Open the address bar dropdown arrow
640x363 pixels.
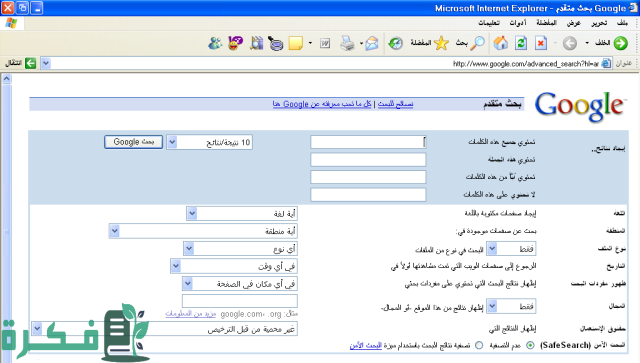46,63
